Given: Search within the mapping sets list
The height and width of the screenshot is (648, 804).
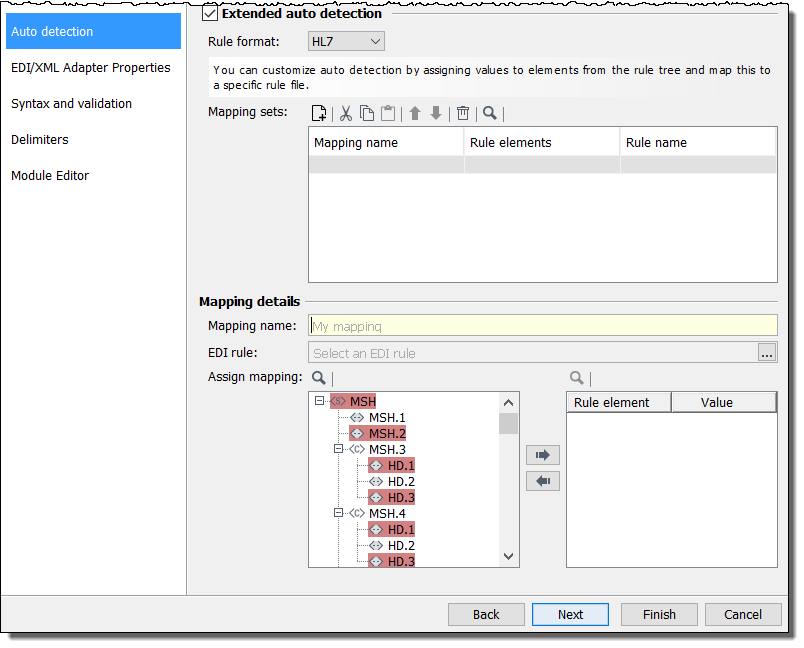Looking at the screenshot, I should click(x=489, y=114).
